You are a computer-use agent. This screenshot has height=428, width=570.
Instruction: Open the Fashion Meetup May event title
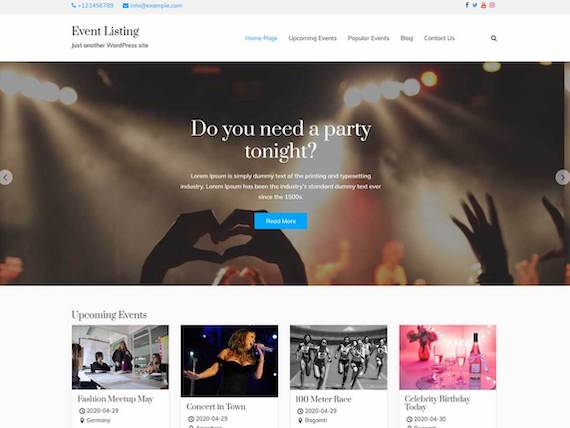click(x=115, y=399)
